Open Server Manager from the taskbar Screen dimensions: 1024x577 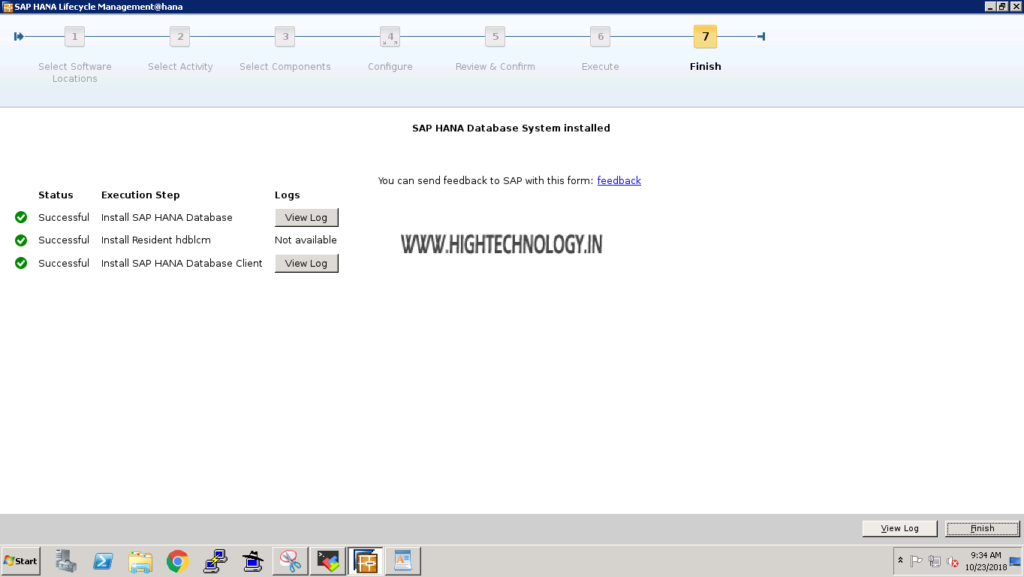click(x=65, y=561)
